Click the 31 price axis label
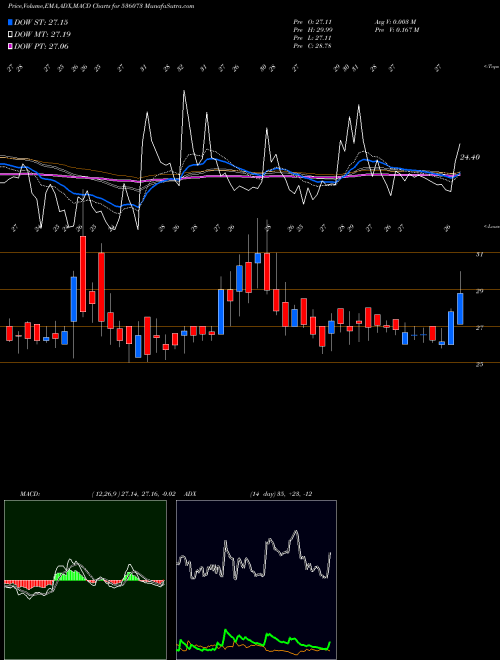 (x=479, y=254)
